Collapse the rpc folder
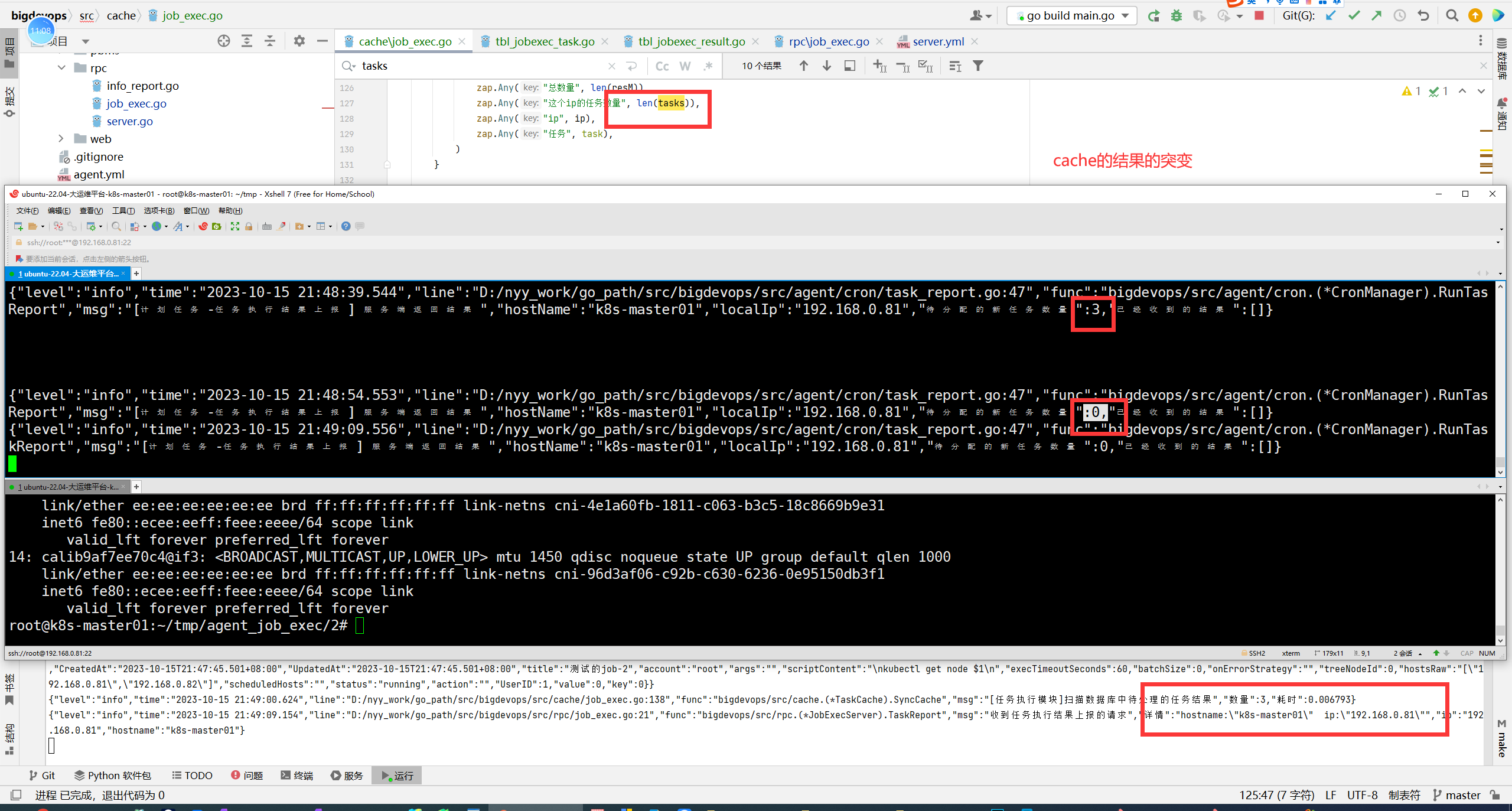This screenshot has width=1512, height=811. 61,68
